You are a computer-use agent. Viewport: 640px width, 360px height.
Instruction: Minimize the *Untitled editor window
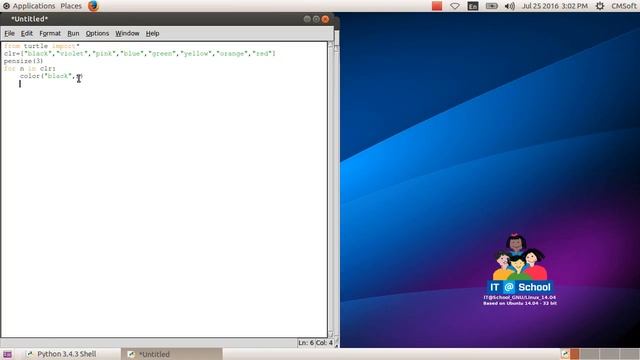(307, 19)
